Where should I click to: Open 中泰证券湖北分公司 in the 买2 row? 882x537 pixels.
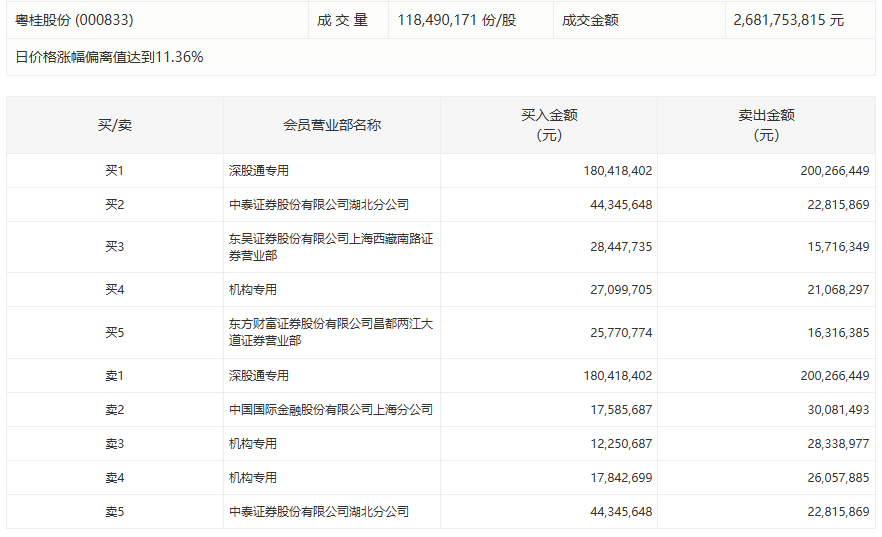click(319, 205)
